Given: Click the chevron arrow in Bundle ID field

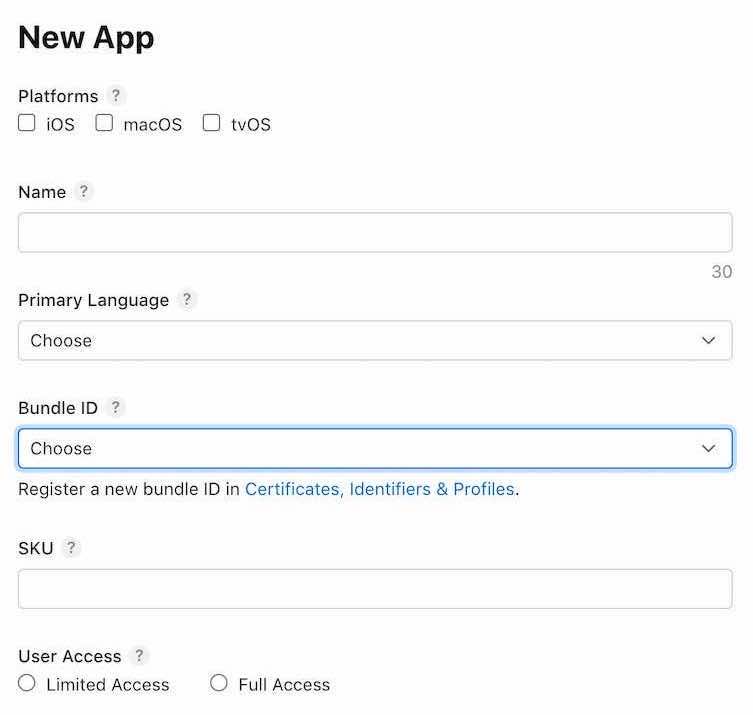Looking at the screenshot, I should coord(708,448).
